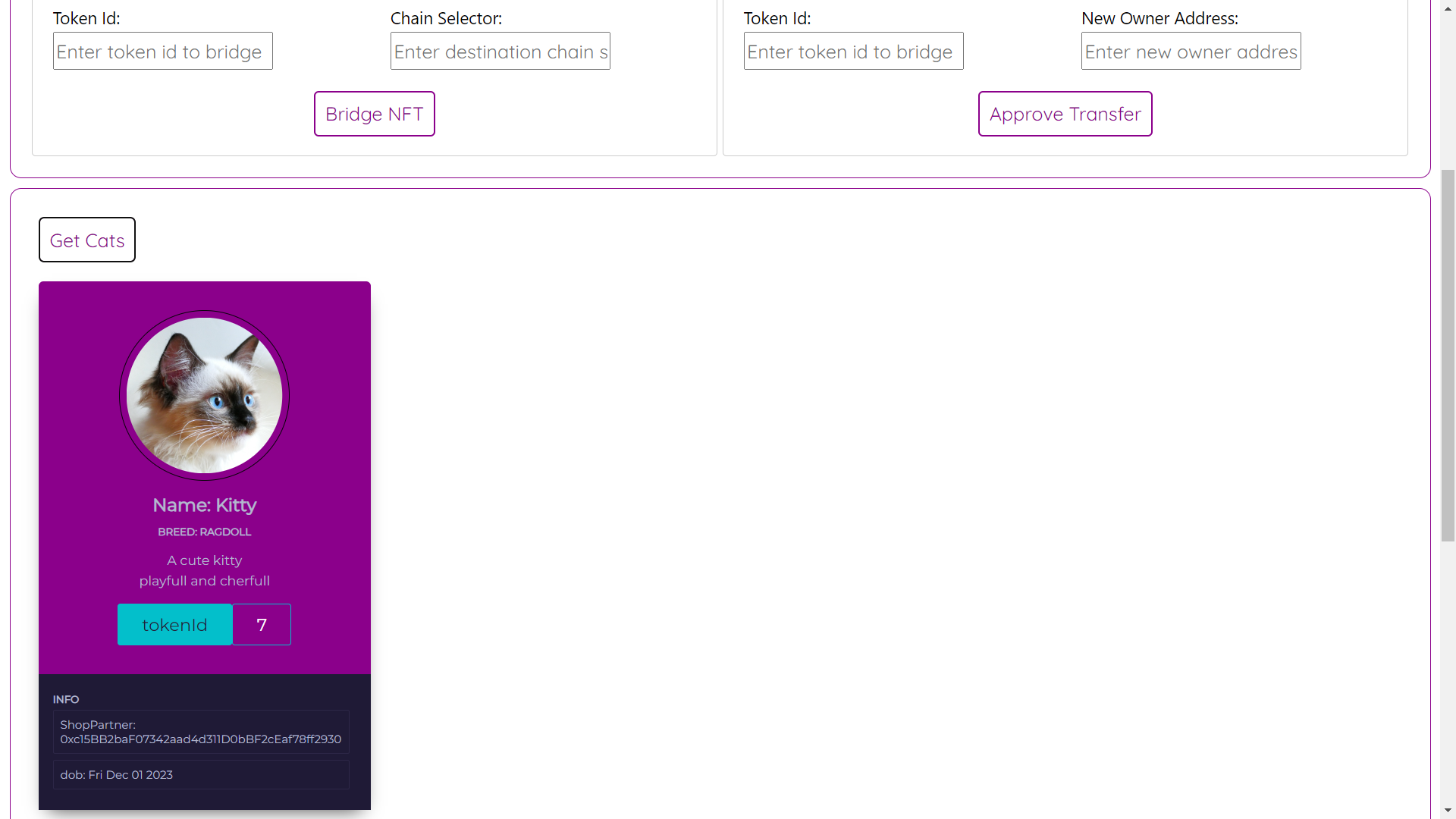Click the Name: Kitty heading
The image size is (1456, 819).
pos(204,505)
